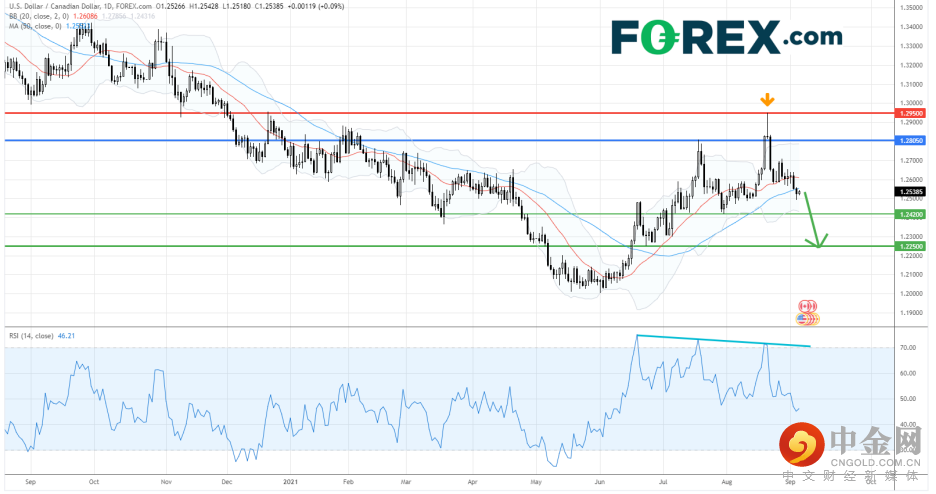This screenshot has height=494, width=936.
Task: Open the economic event flag icons
Action: click(808, 313)
